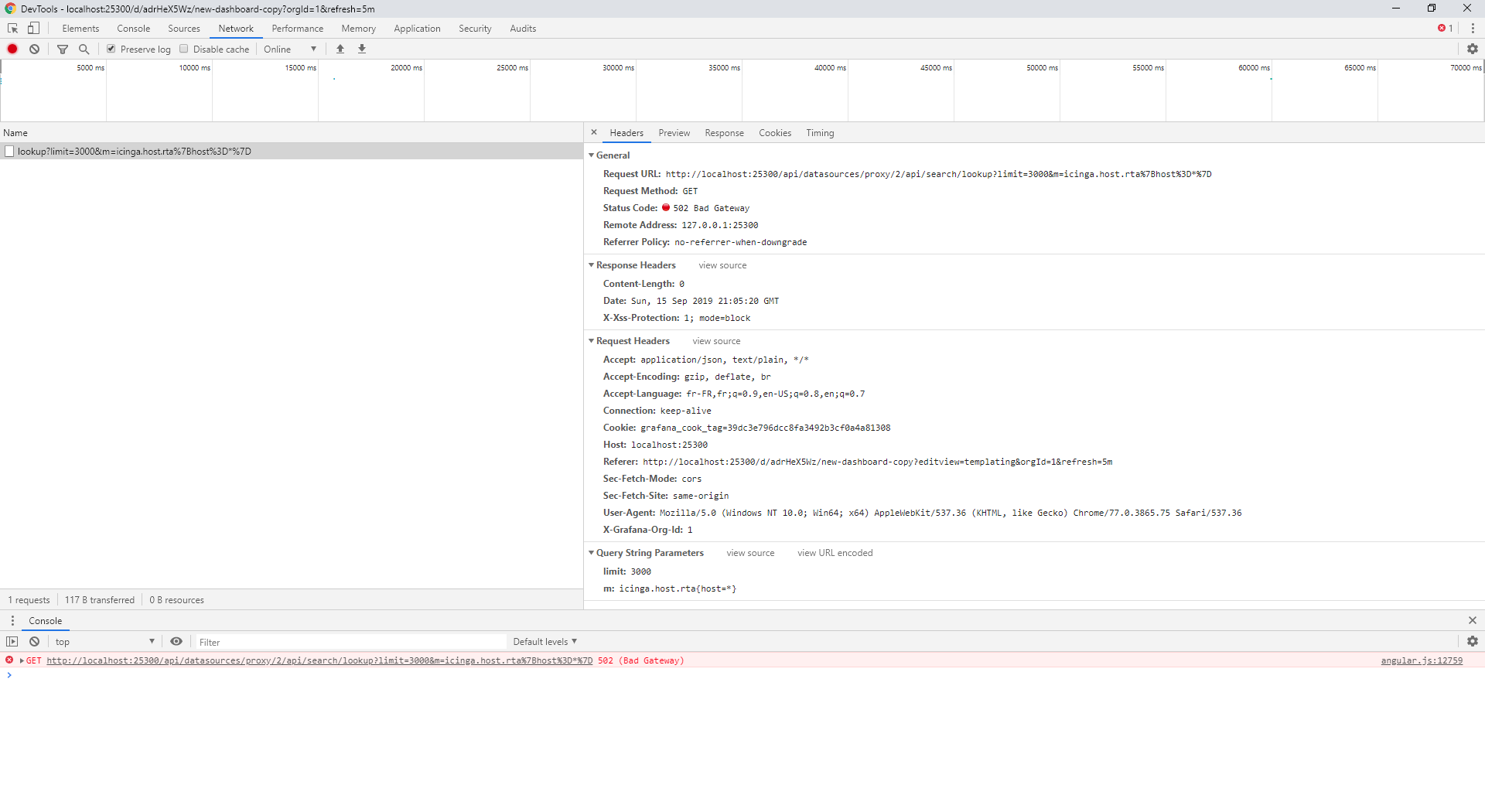Viewport: 1485px width, 812px height.
Task: Open the Default levels dropdown
Action: [544, 641]
